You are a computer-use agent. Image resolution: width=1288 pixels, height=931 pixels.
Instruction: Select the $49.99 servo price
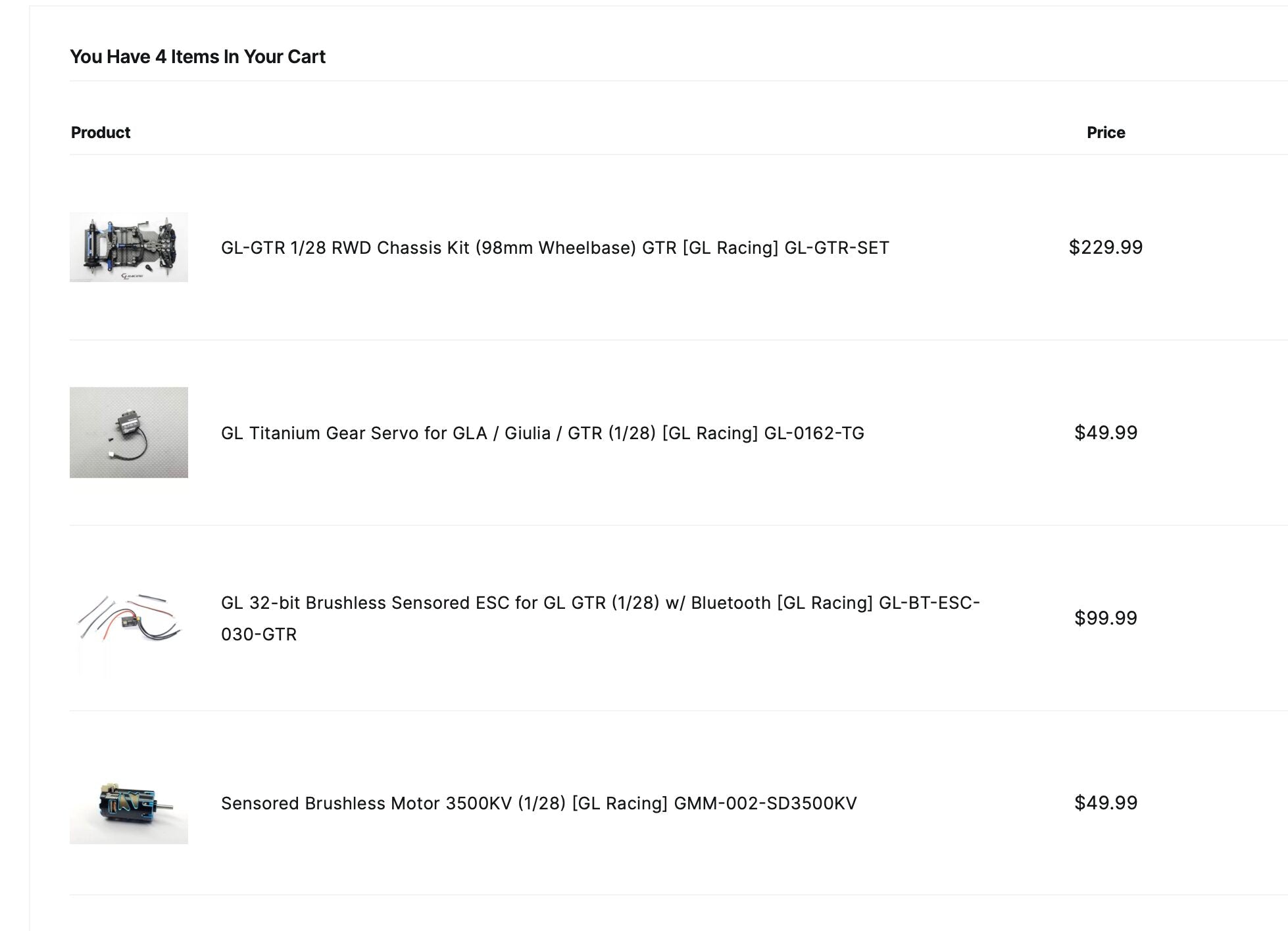(x=1104, y=433)
